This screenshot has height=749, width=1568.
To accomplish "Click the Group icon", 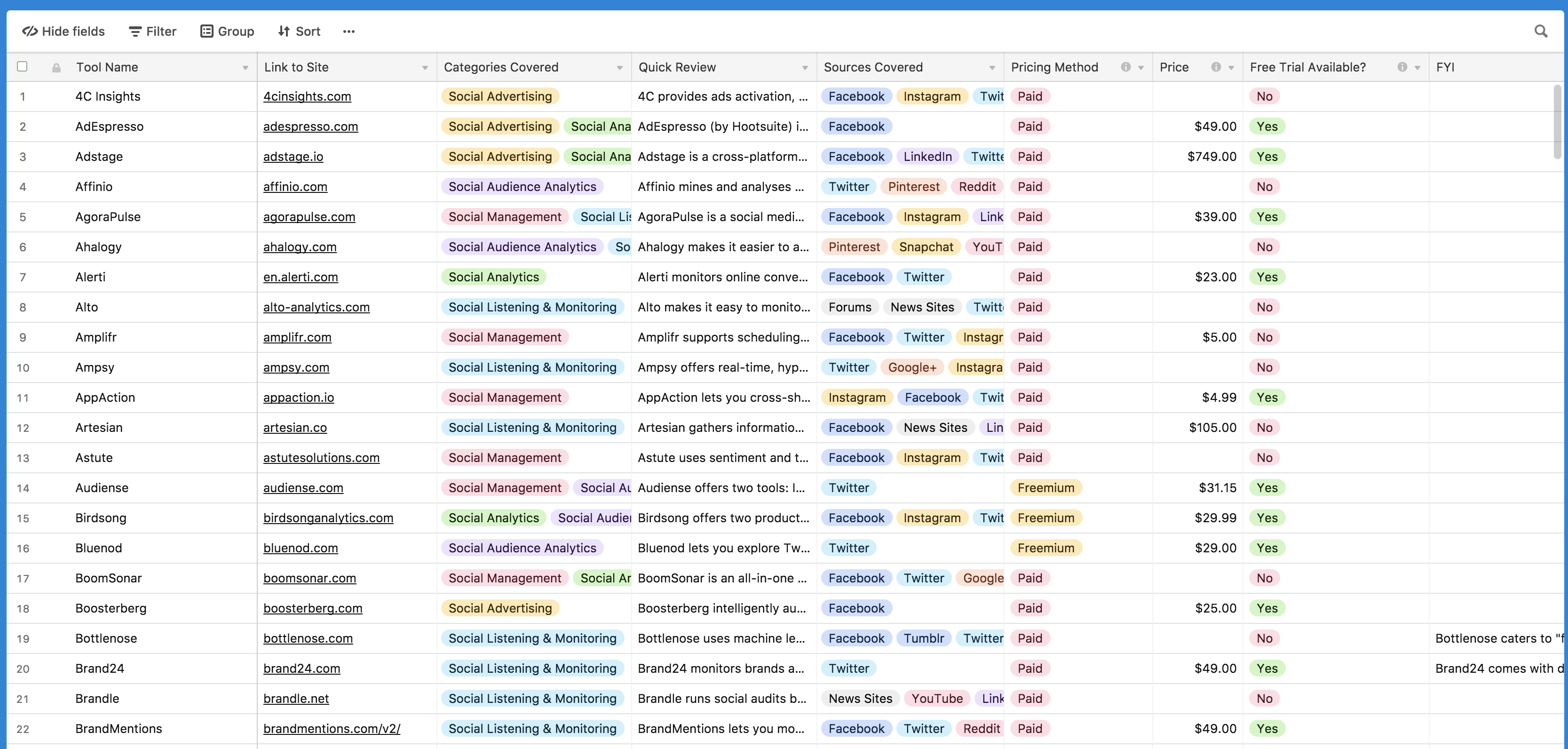I will tap(206, 31).
